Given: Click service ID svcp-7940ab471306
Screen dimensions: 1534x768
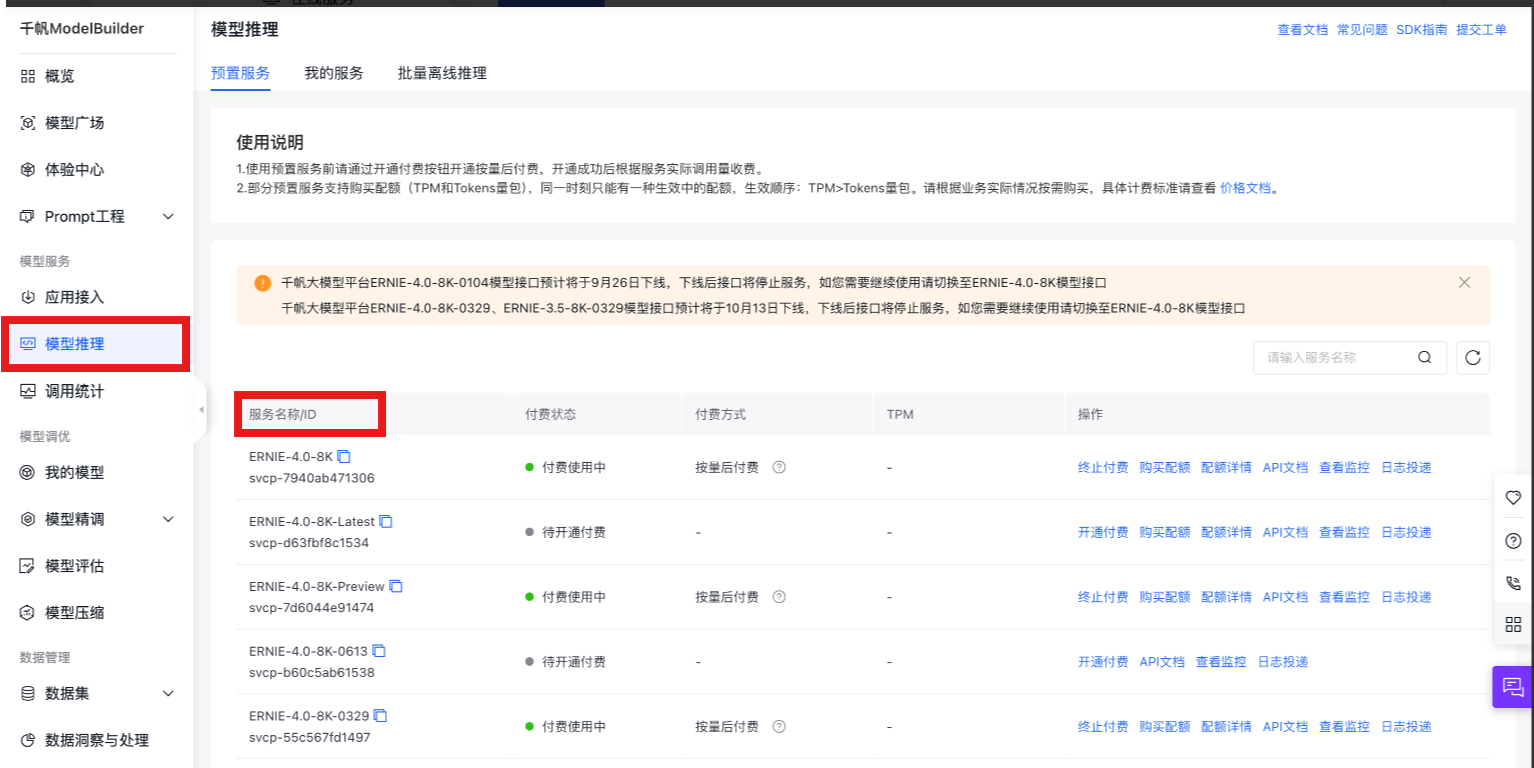Looking at the screenshot, I should [312, 478].
